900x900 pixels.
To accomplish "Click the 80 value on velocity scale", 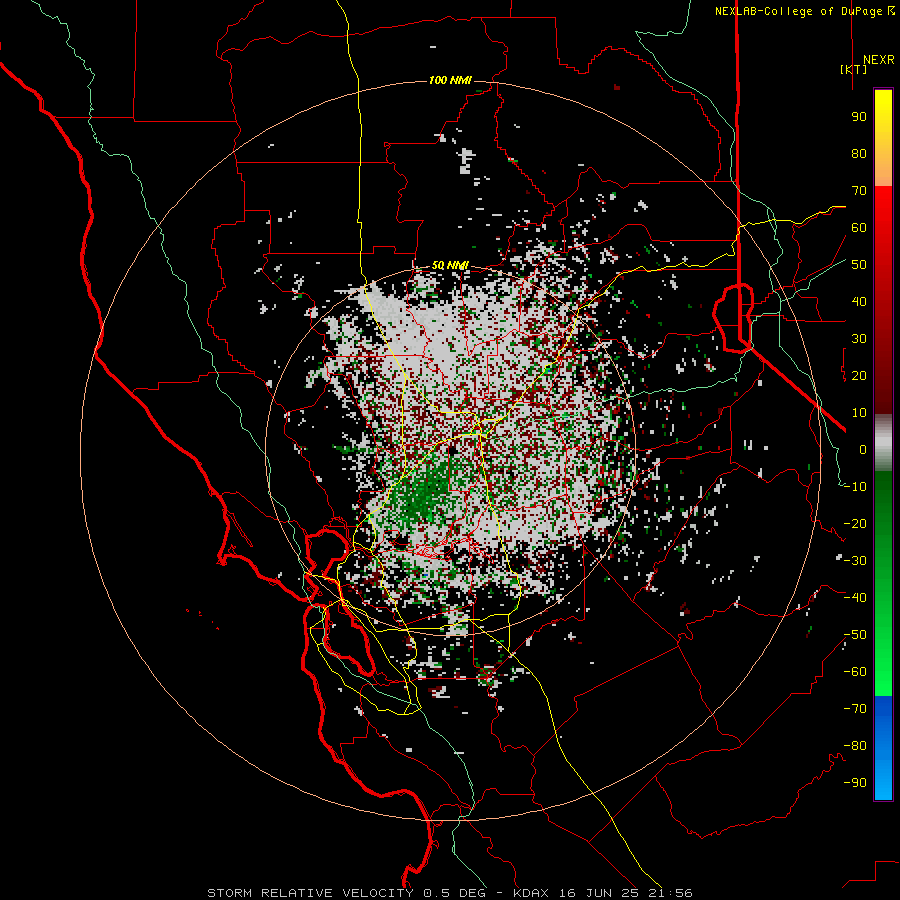I will 859,153.
